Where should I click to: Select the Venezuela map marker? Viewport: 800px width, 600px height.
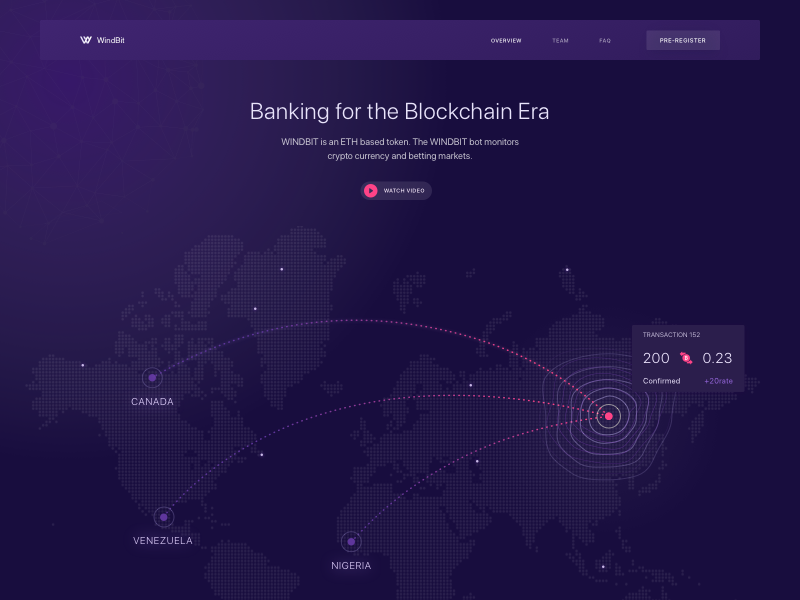(x=164, y=517)
